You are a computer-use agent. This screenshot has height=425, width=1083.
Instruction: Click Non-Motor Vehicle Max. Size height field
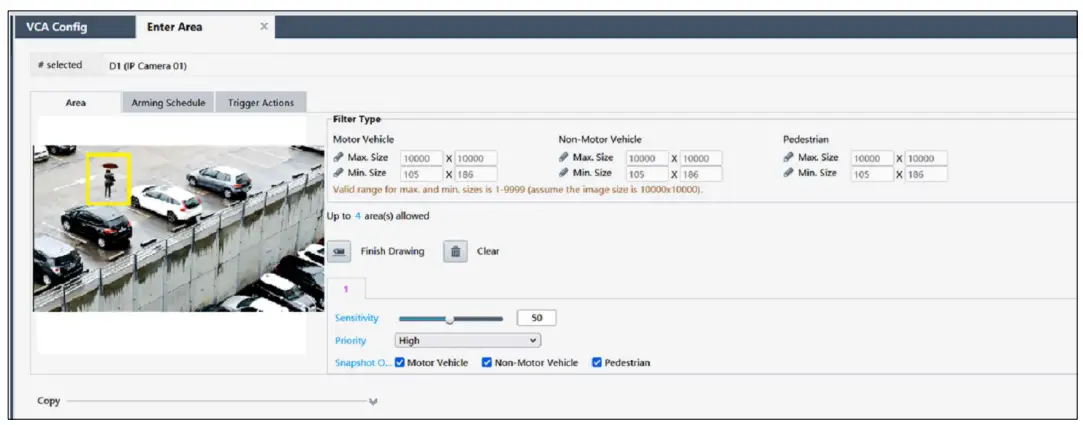[x=701, y=158]
